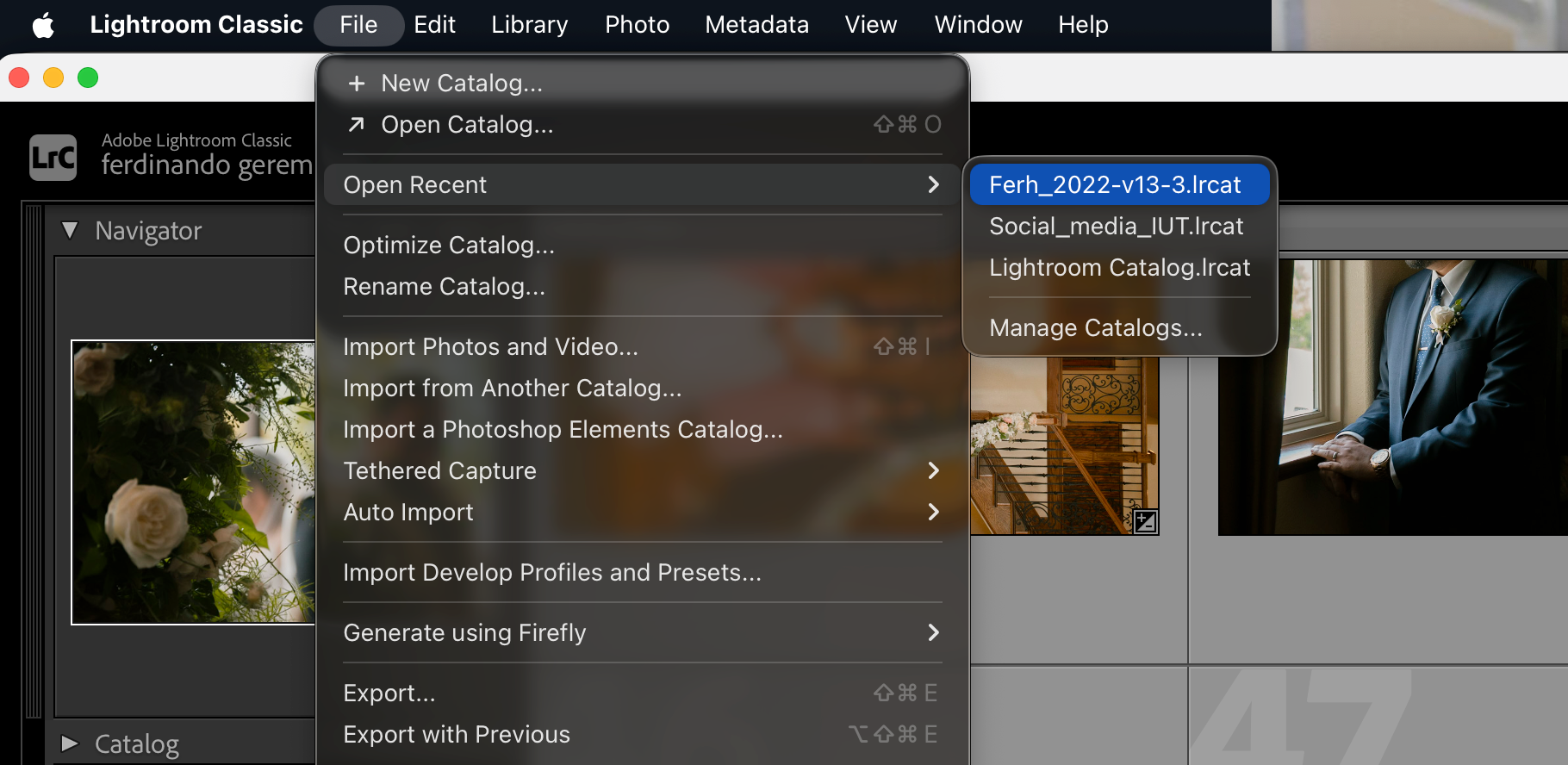Select Export with Previous menu item
Screen dimensions: 1568x765
(643, 735)
